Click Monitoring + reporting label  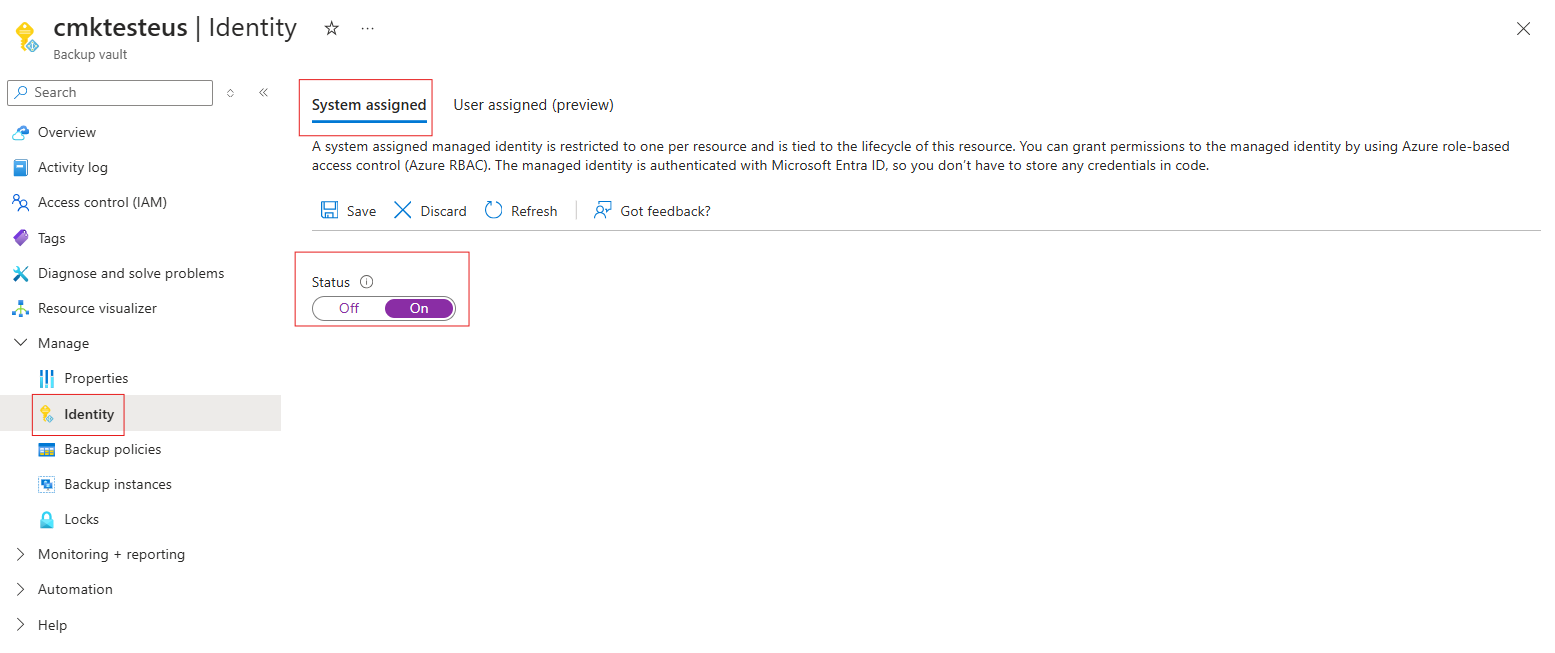tap(111, 554)
